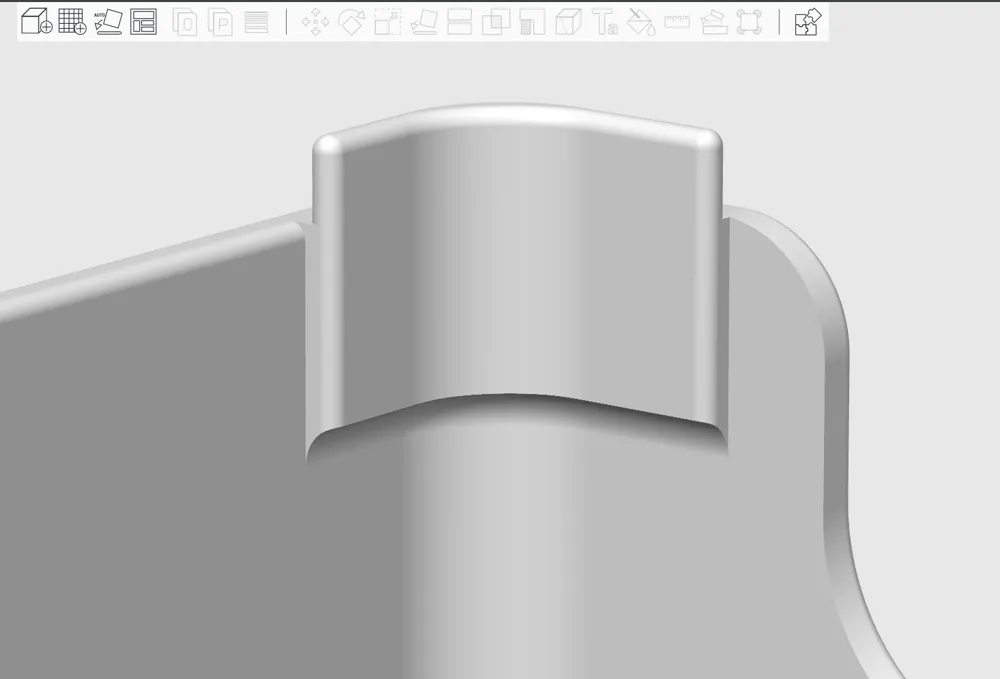
Task: Select the Color painting bucket tool
Action: [641, 22]
